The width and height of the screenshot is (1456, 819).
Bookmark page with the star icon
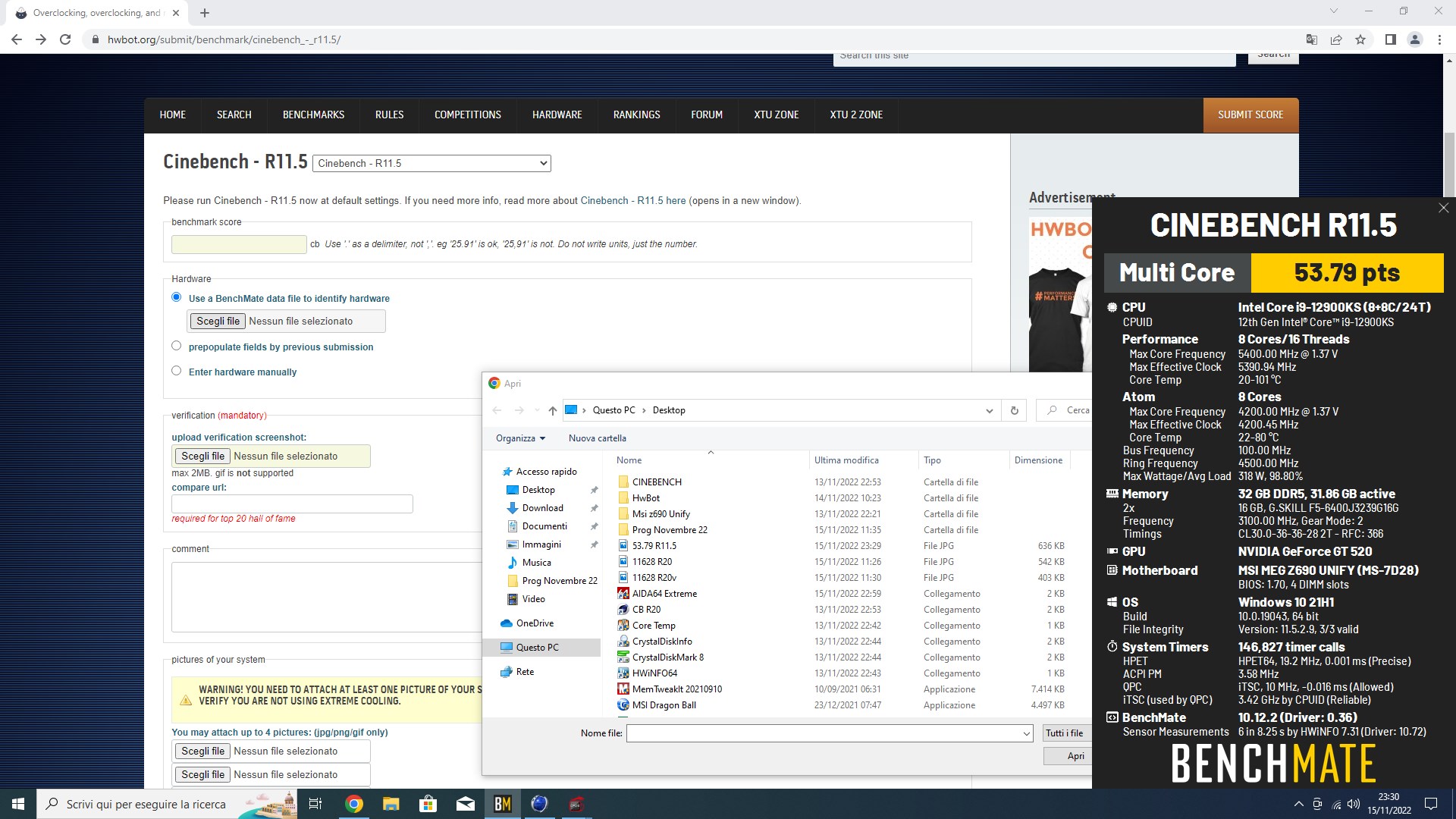1360,39
